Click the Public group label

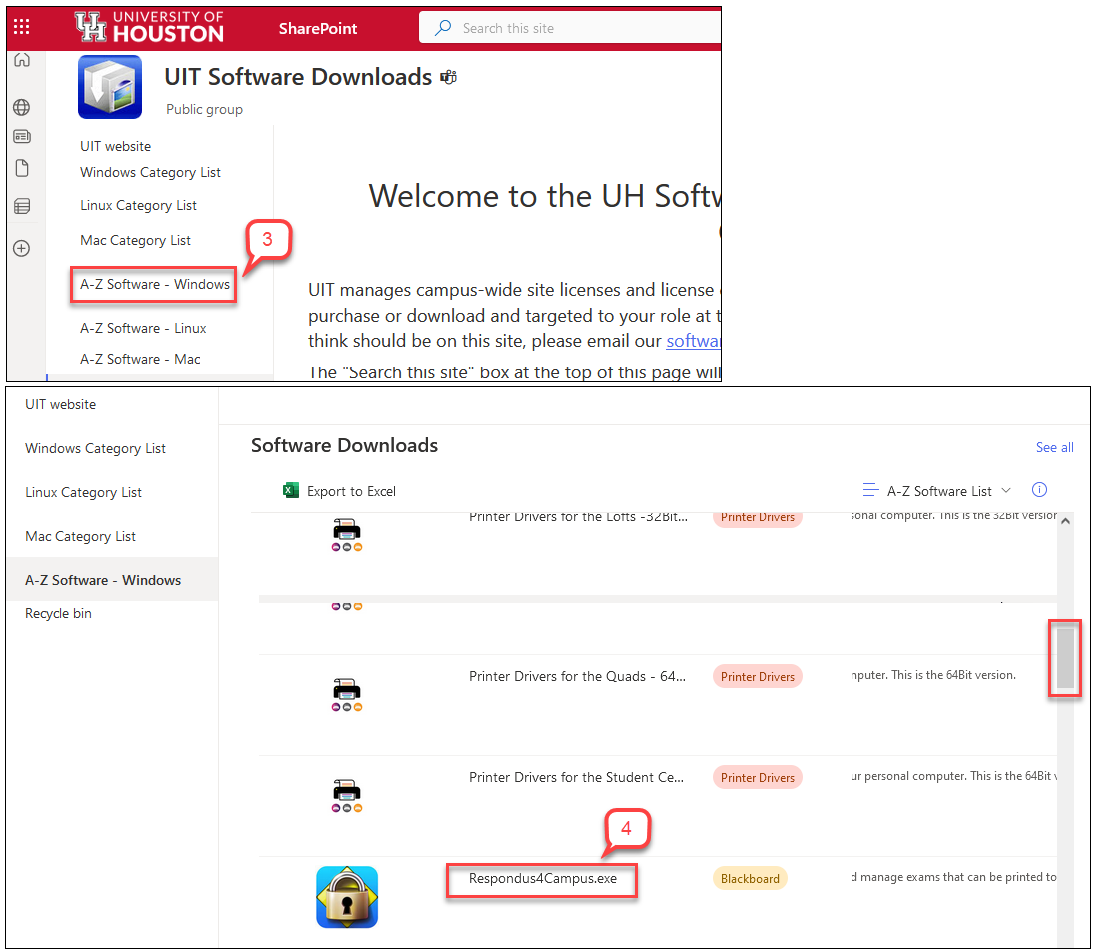pyautogui.click(x=205, y=110)
